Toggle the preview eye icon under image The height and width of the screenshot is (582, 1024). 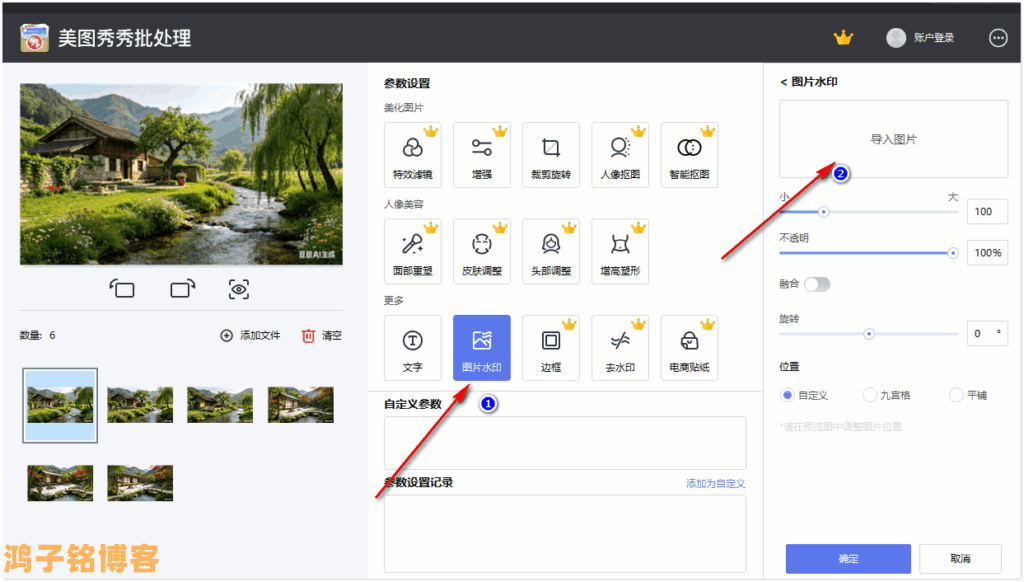tap(238, 290)
